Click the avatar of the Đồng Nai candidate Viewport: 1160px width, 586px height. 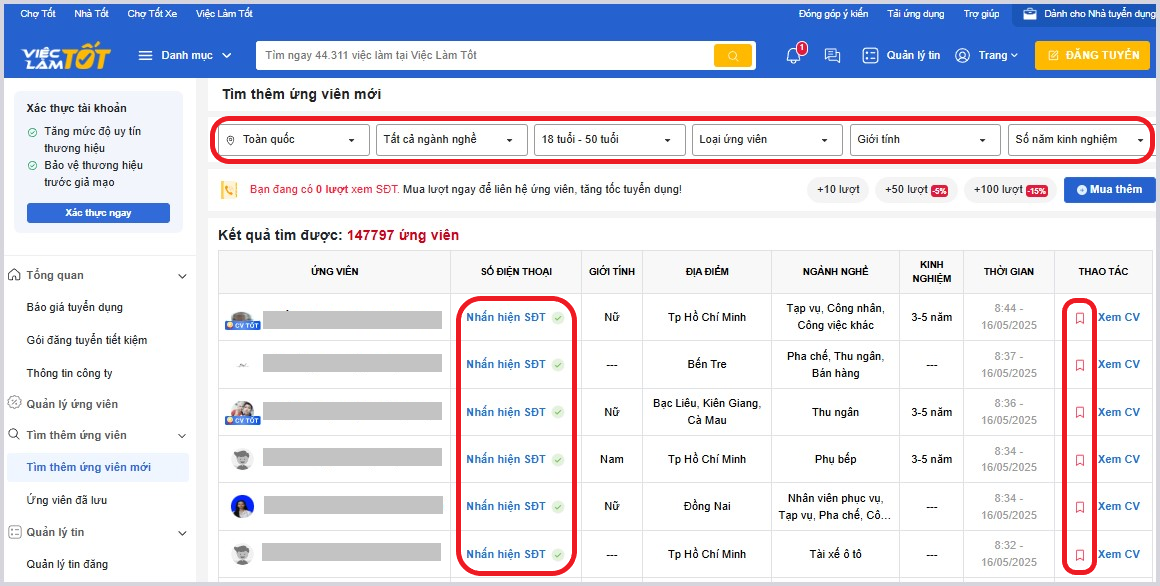click(x=243, y=506)
